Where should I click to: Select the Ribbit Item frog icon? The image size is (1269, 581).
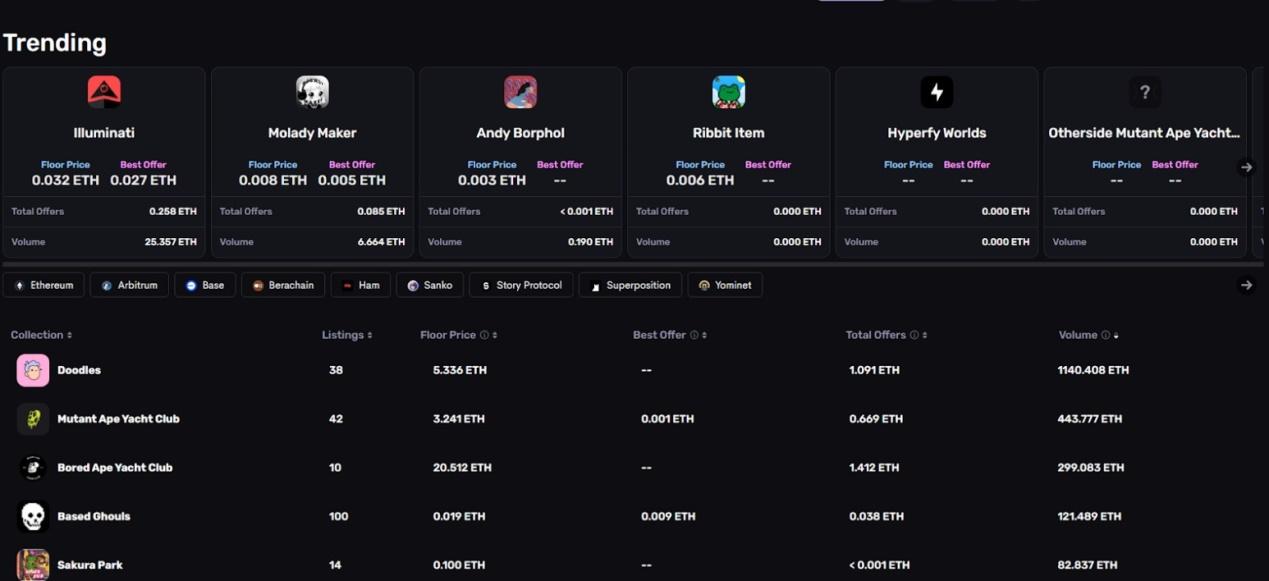pos(728,92)
